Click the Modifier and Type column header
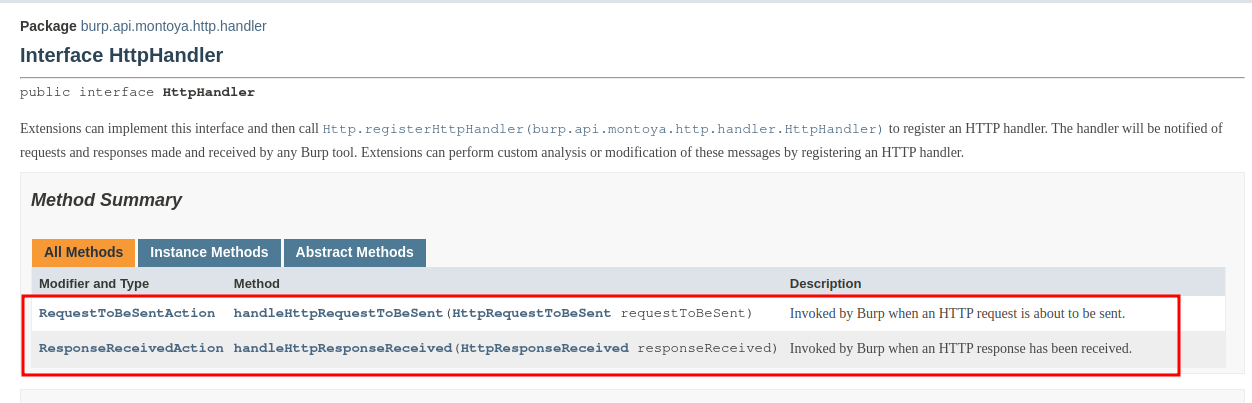 94,283
